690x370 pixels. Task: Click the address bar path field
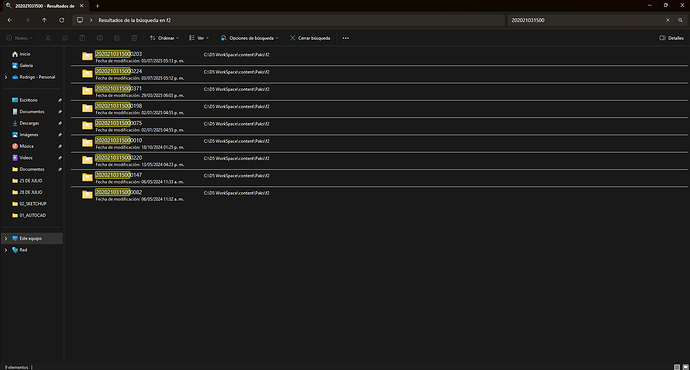click(289, 20)
